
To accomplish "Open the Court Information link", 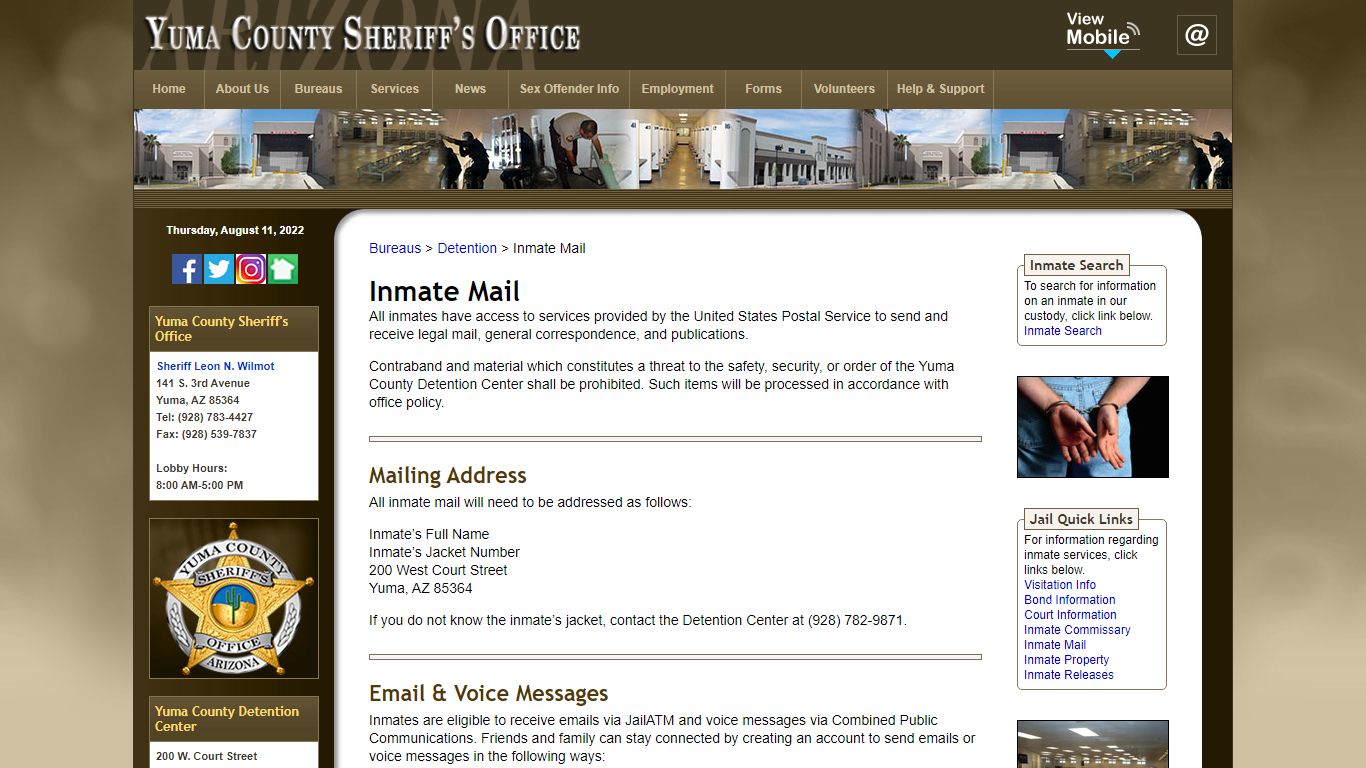I will [x=1070, y=615].
